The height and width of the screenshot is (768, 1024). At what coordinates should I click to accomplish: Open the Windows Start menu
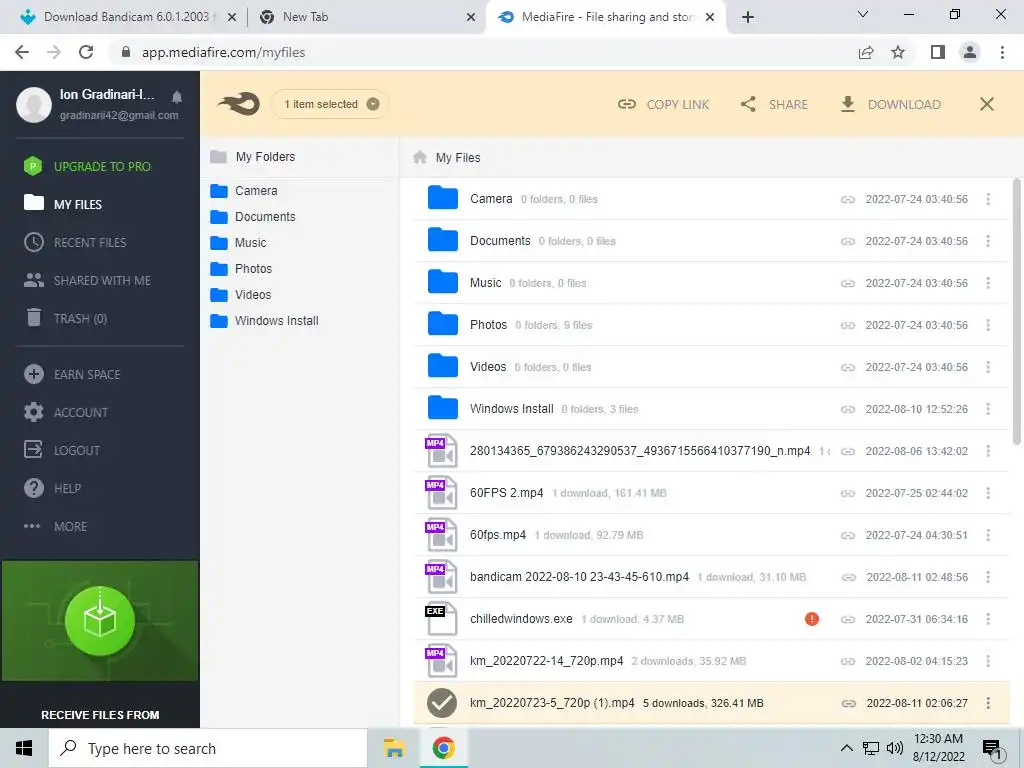point(24,748)
